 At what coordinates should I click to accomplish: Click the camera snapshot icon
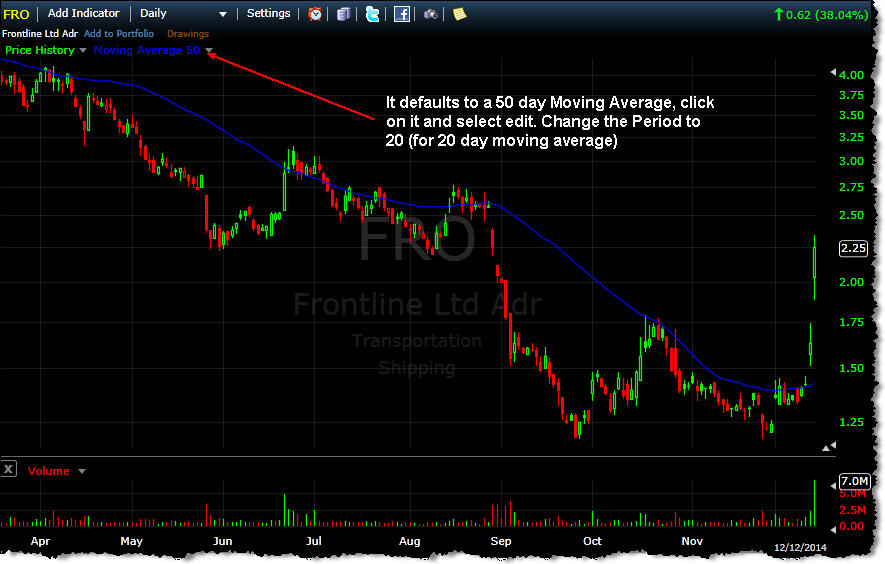pyautogui.click(x=431, y=14)
